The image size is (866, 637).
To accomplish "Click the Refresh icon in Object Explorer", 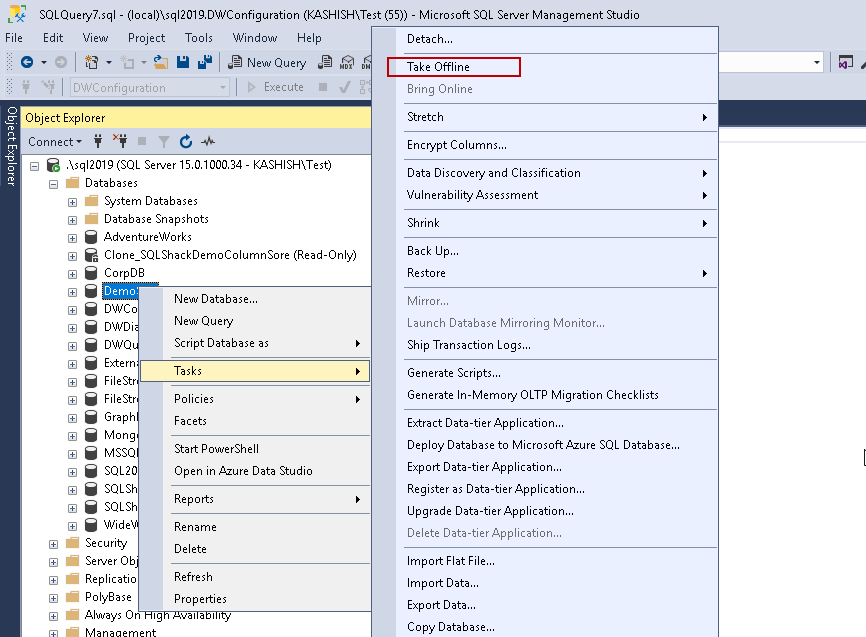I will point(186,141).
